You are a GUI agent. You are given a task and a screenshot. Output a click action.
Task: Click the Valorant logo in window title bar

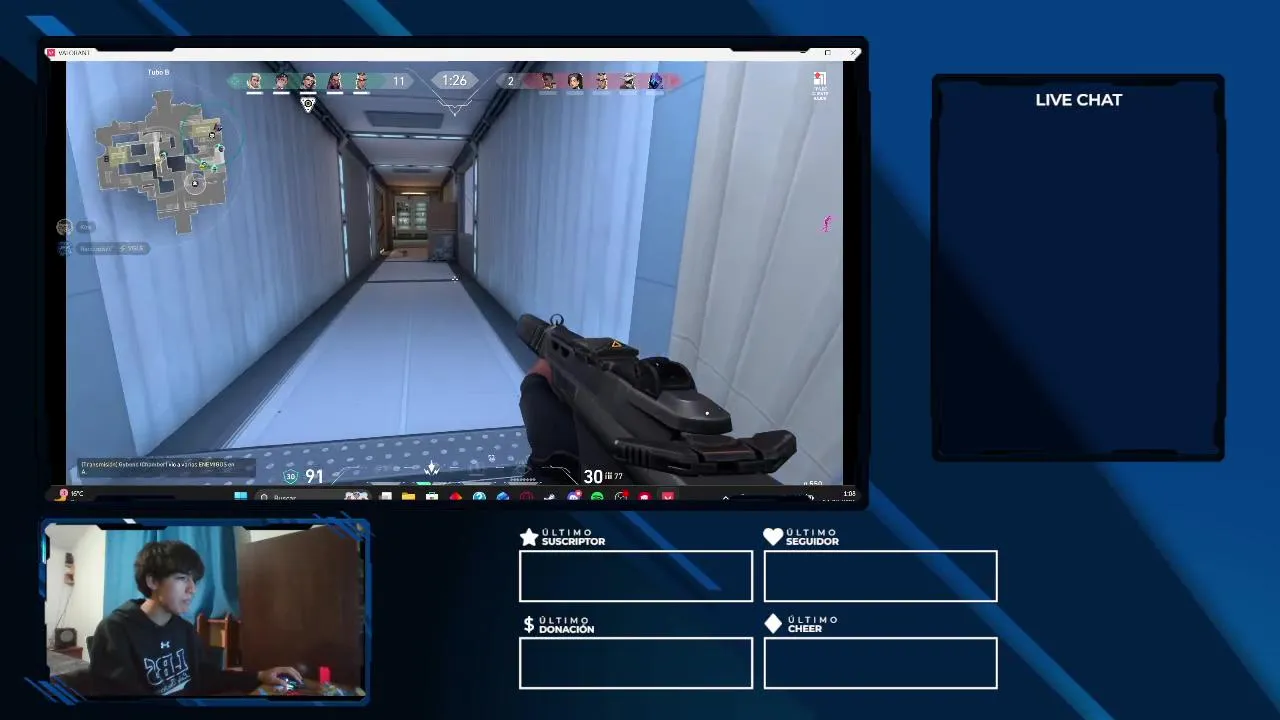coord(51,53)
